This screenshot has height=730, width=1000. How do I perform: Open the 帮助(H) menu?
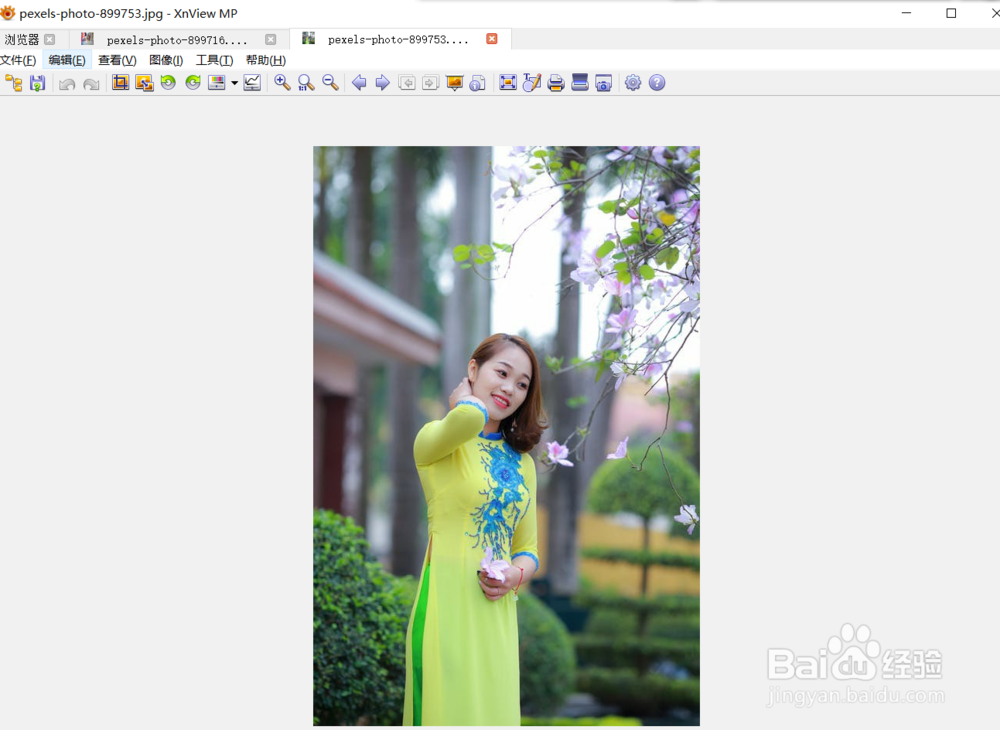(x=266, y=60)
